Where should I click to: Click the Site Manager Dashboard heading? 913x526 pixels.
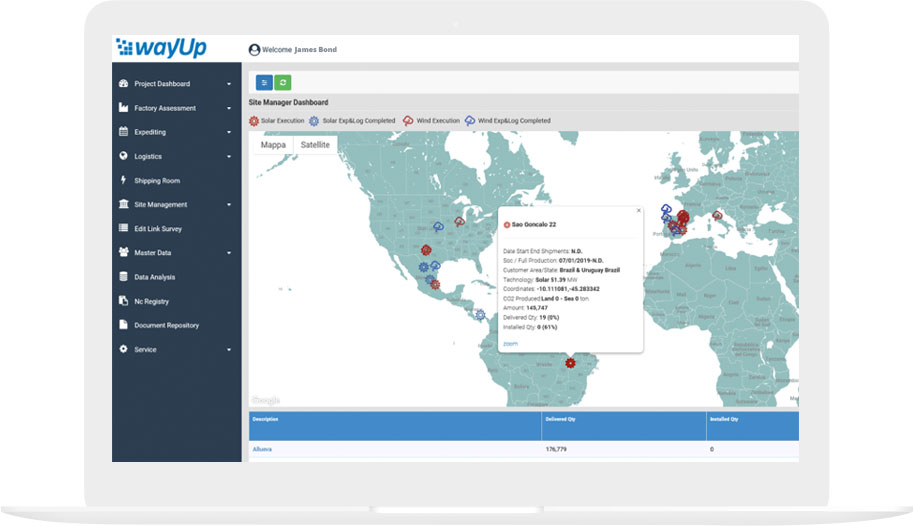288,102
